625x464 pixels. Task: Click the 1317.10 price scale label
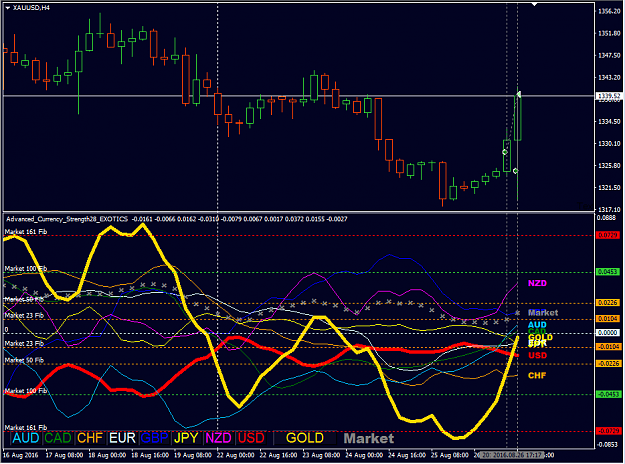609,209
